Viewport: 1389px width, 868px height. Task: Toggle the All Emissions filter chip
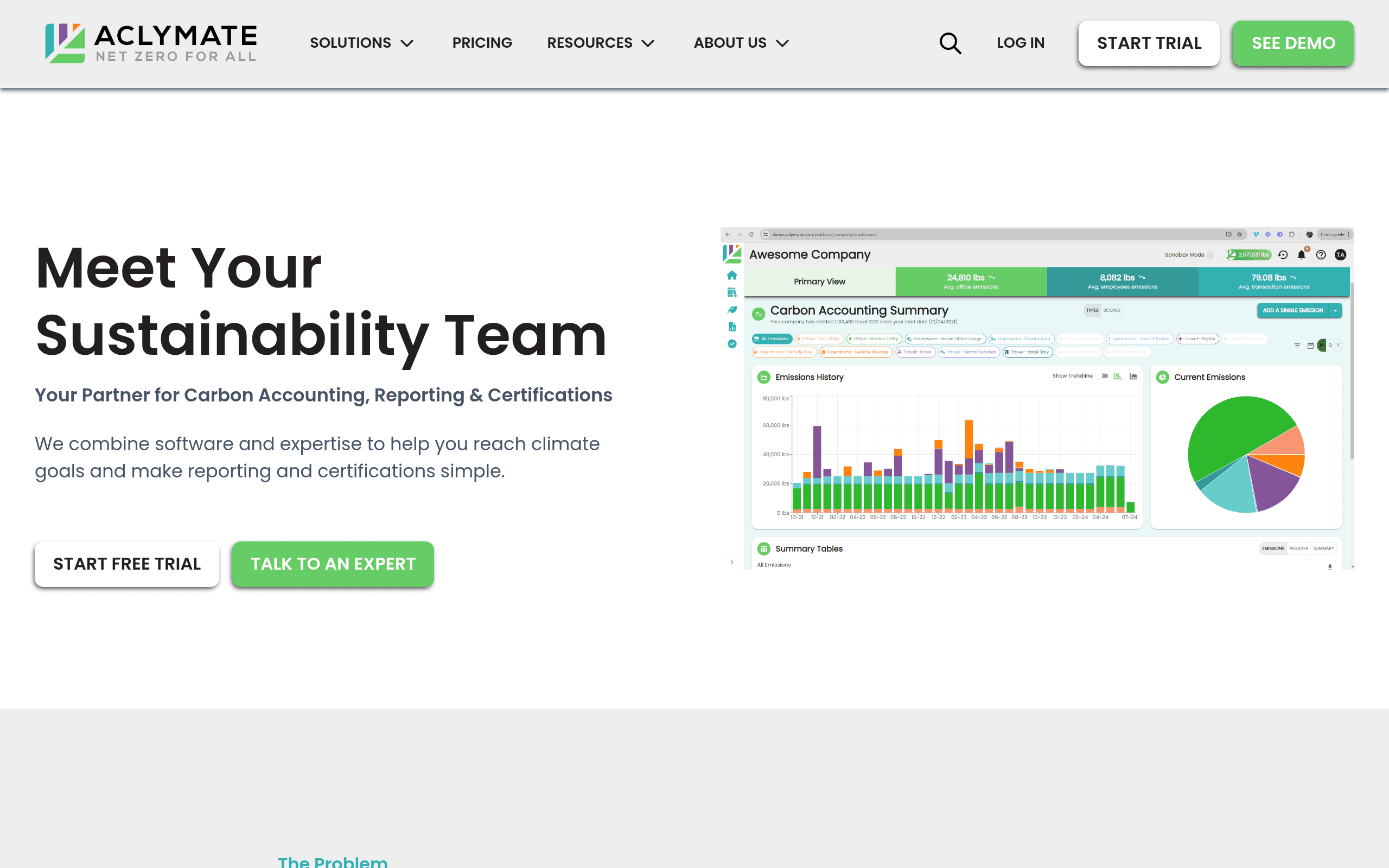772,339
